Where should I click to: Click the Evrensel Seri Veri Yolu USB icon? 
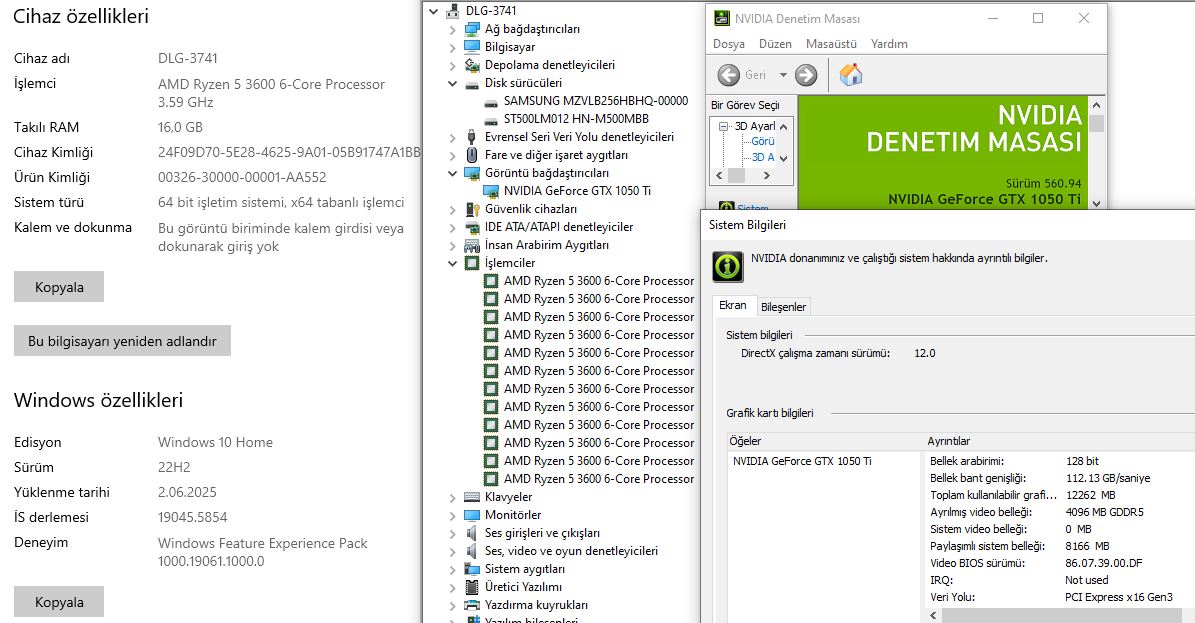473,137
